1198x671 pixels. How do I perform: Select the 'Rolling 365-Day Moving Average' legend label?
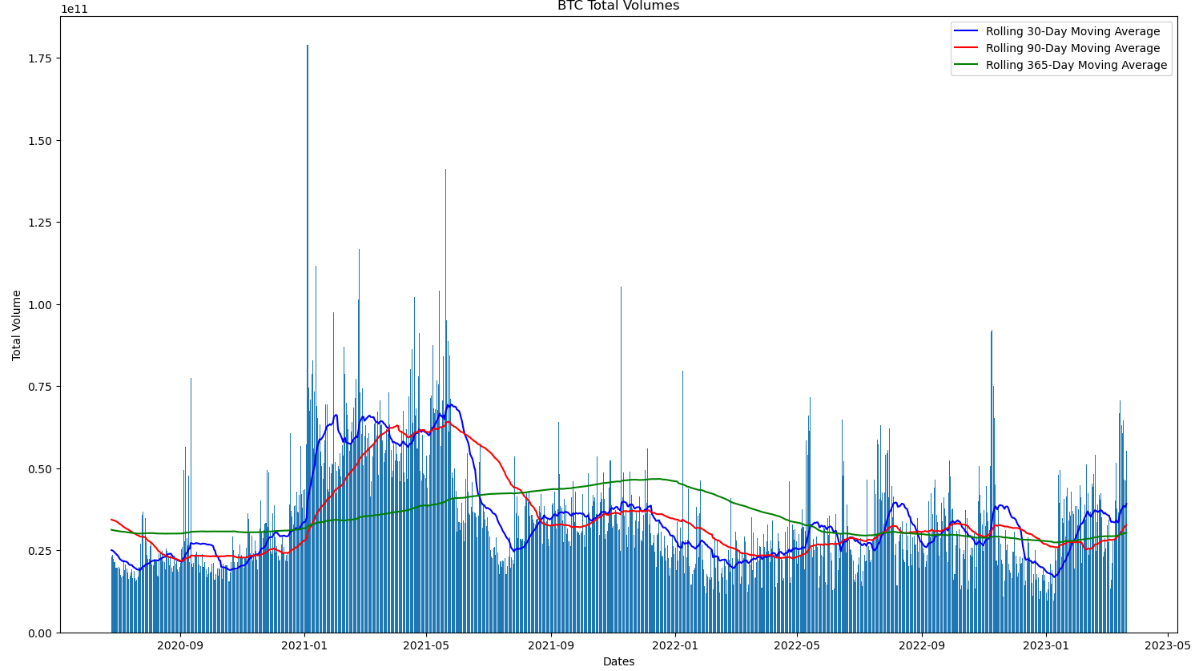(1077, 65)
